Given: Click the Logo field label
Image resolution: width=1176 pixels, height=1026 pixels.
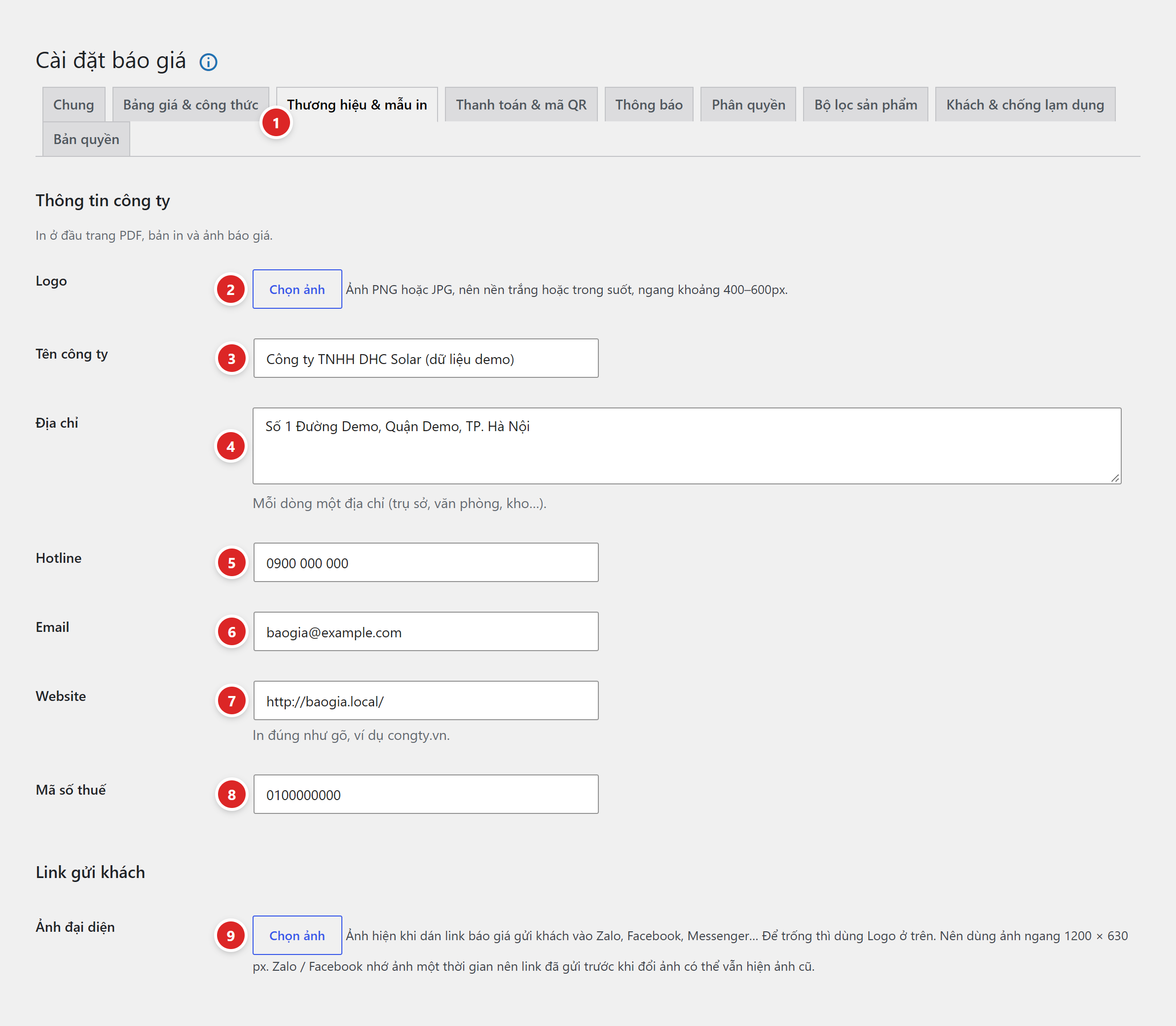Looking at the screenshot, I should 51,281.
